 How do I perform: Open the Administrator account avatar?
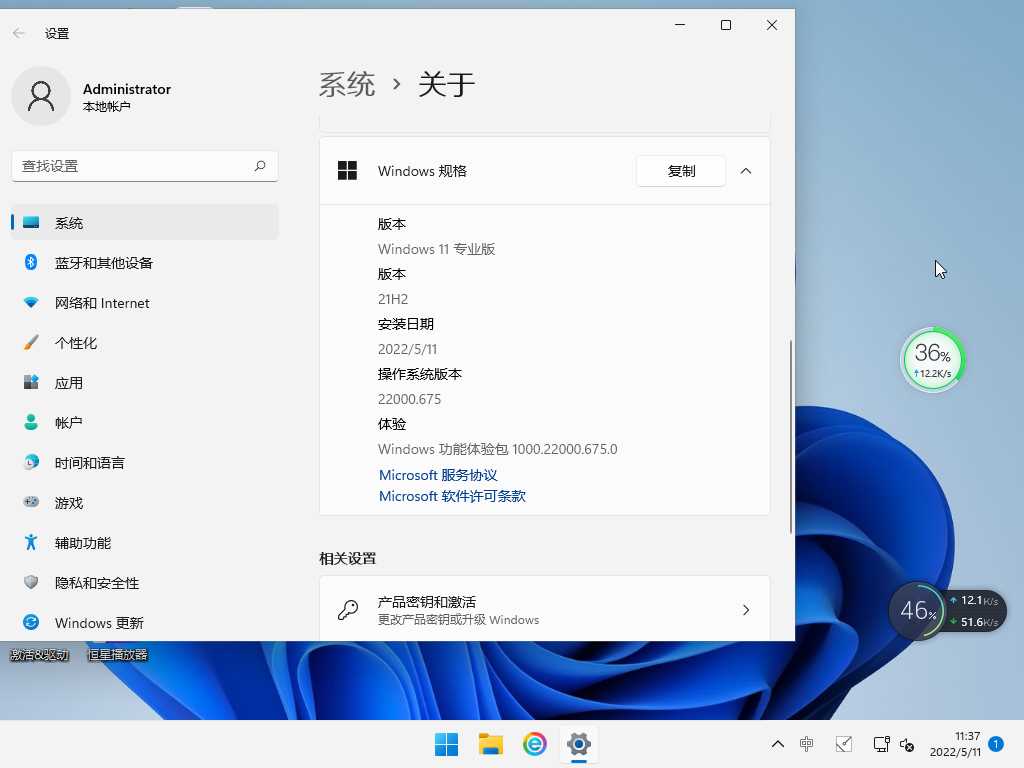click(41, 96)
